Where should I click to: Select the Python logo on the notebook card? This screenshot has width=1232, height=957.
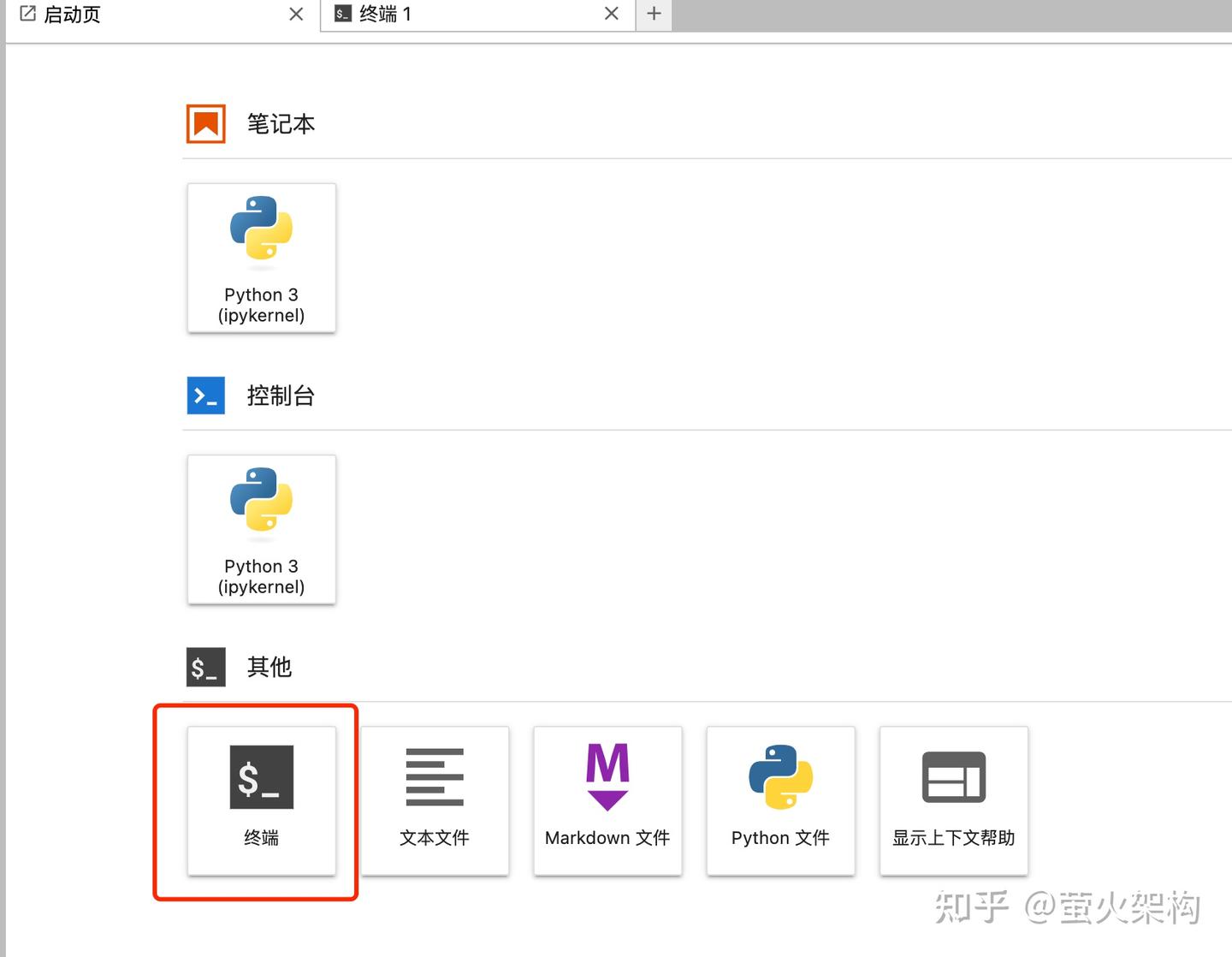pos(261,229)
